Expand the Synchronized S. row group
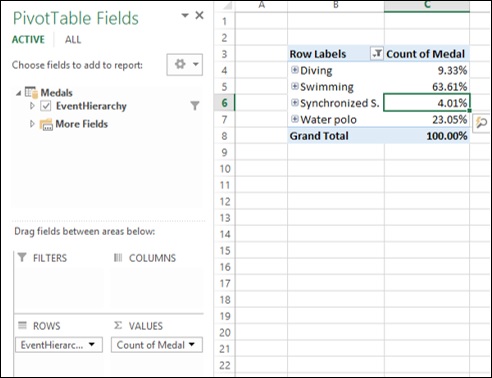The width and height of the screenshot is (492, 378). pos(294,103)
